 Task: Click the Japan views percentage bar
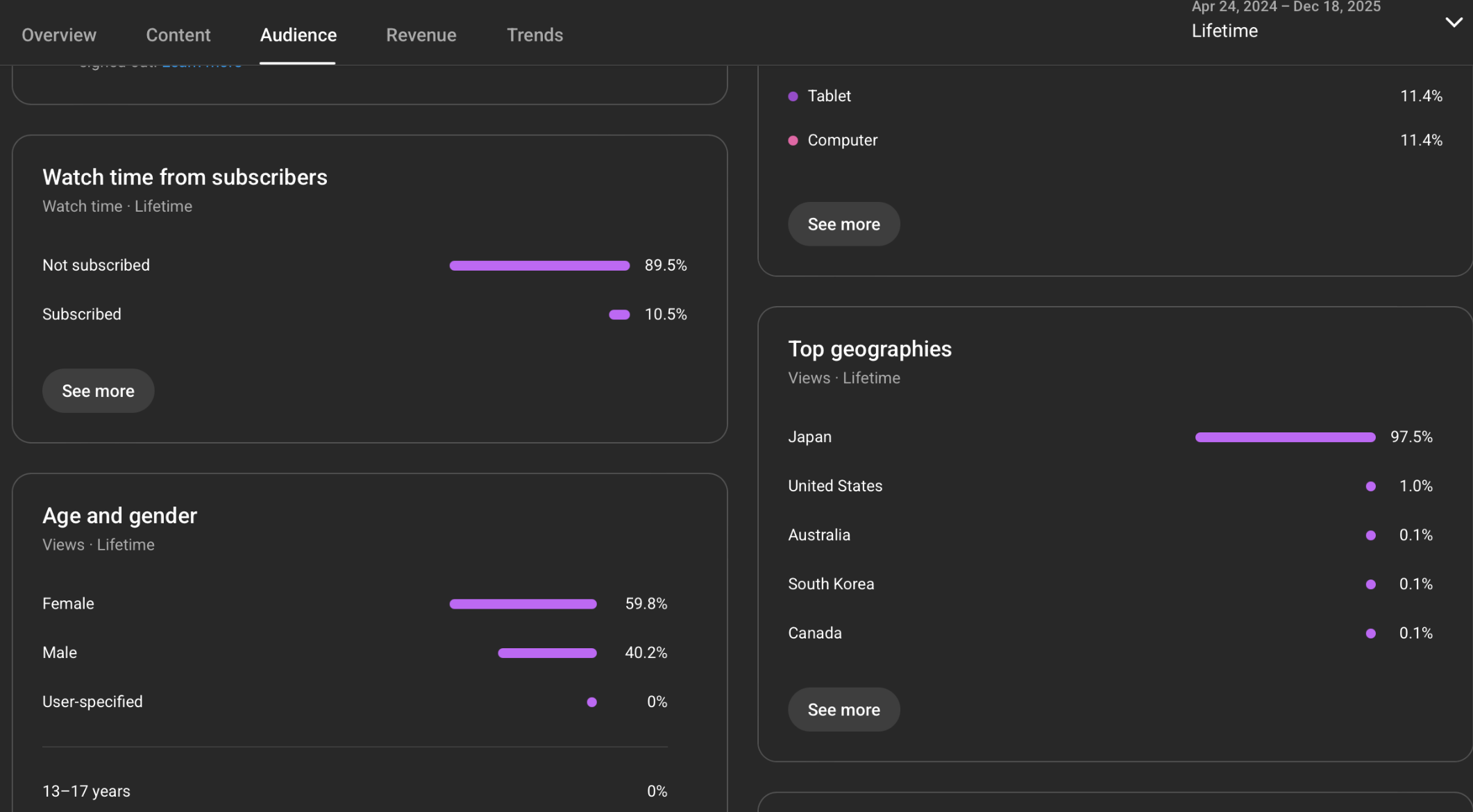coord(1285,437)
